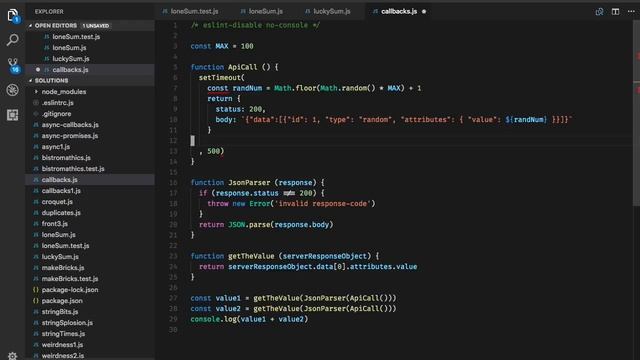Open the editor more actions menu

pos(631,11)
